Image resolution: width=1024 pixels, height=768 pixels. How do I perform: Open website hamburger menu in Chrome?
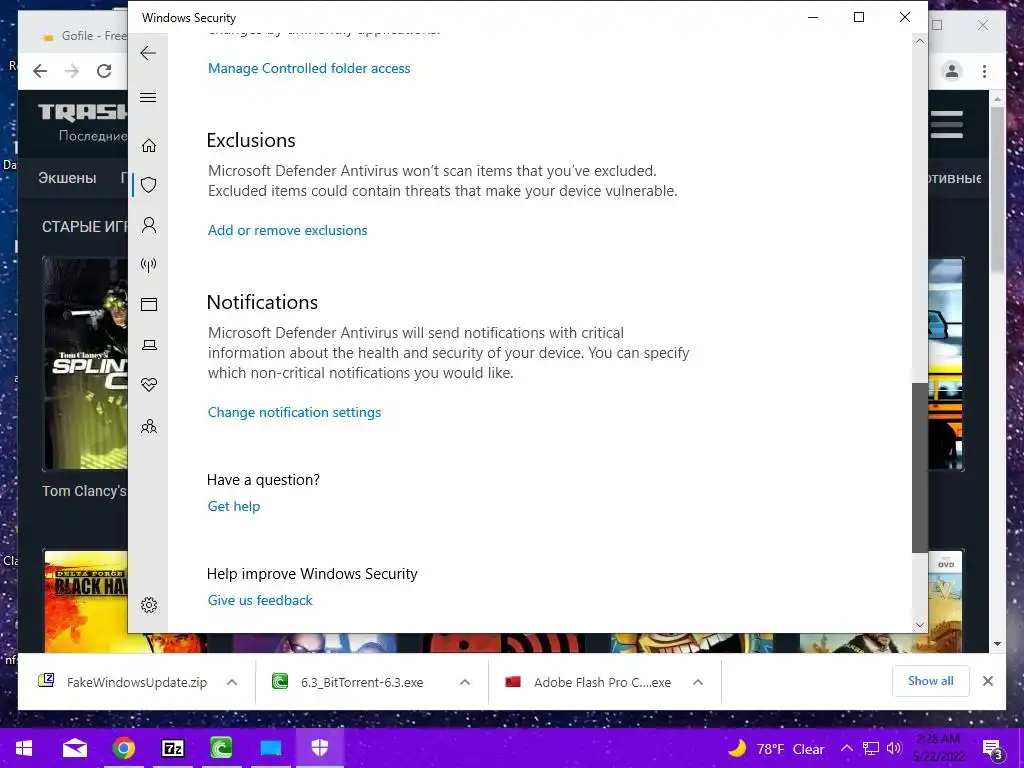(x=946, y=124)
